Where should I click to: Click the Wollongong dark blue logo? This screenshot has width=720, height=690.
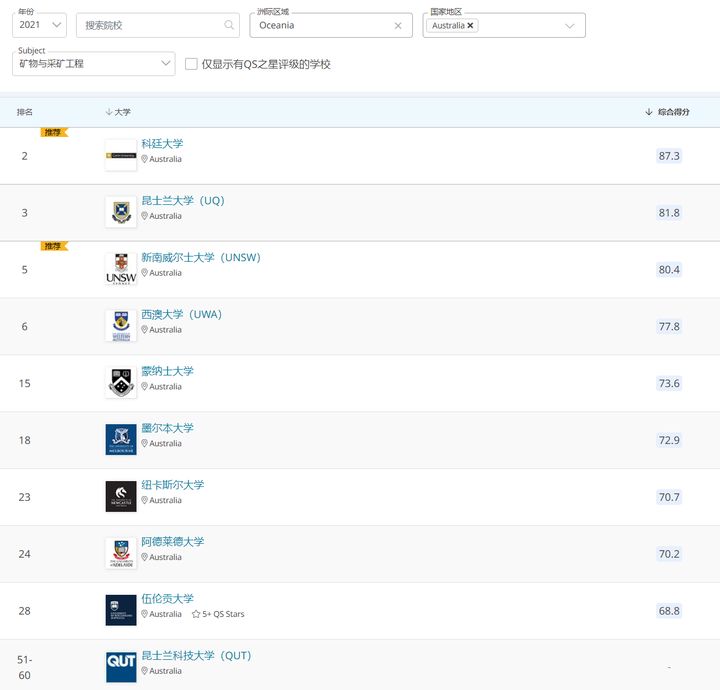[x=121, y=611]
